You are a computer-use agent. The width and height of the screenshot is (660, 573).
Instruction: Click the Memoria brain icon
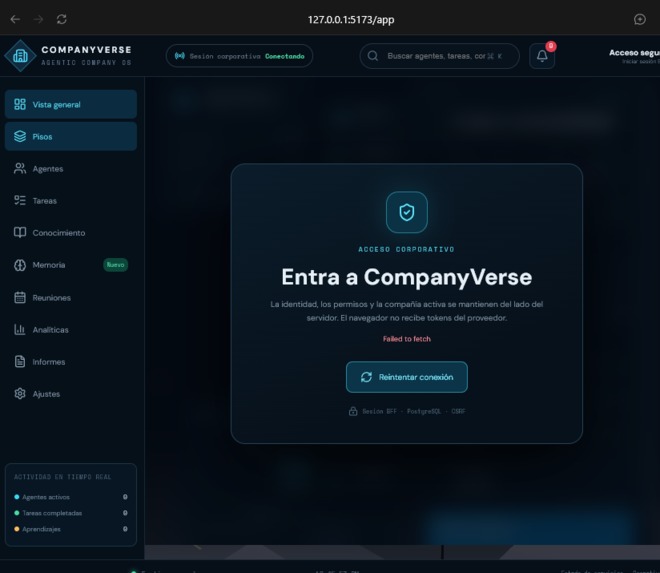pos(20,265)
